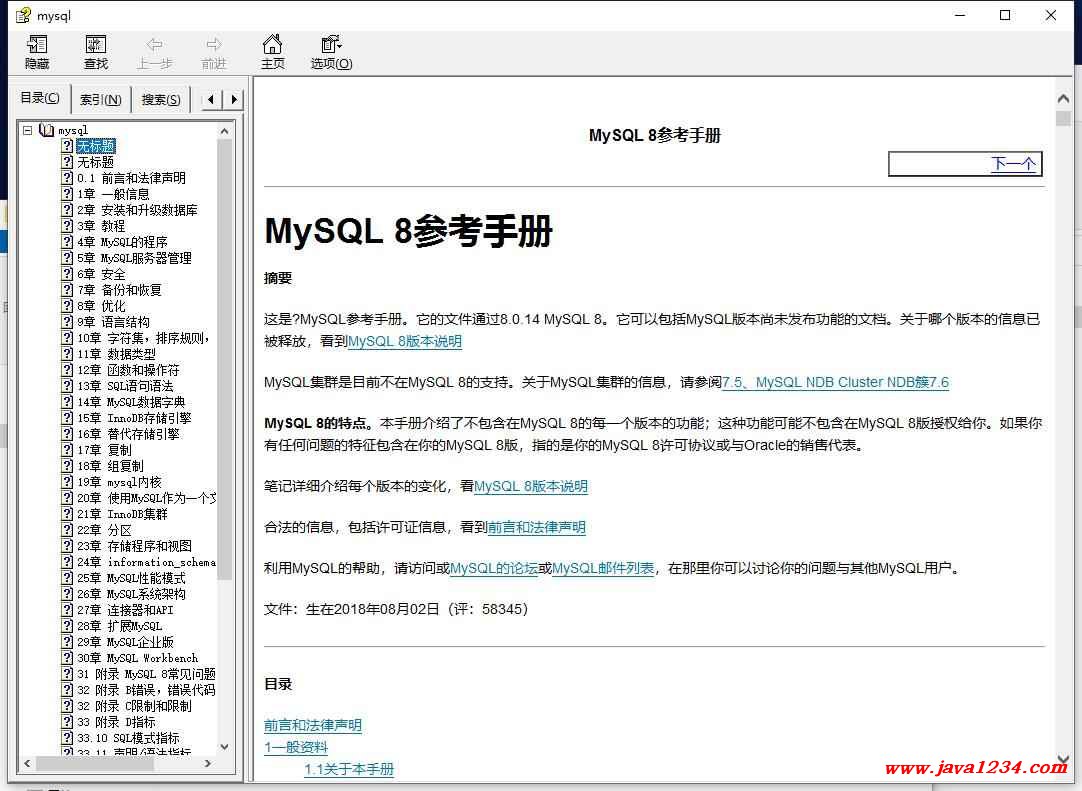Select 33.10 SQL模式指标 tree item
The width and height of the screenshot is (1082, 791).
pyautogui.click(x=128, y=738)
